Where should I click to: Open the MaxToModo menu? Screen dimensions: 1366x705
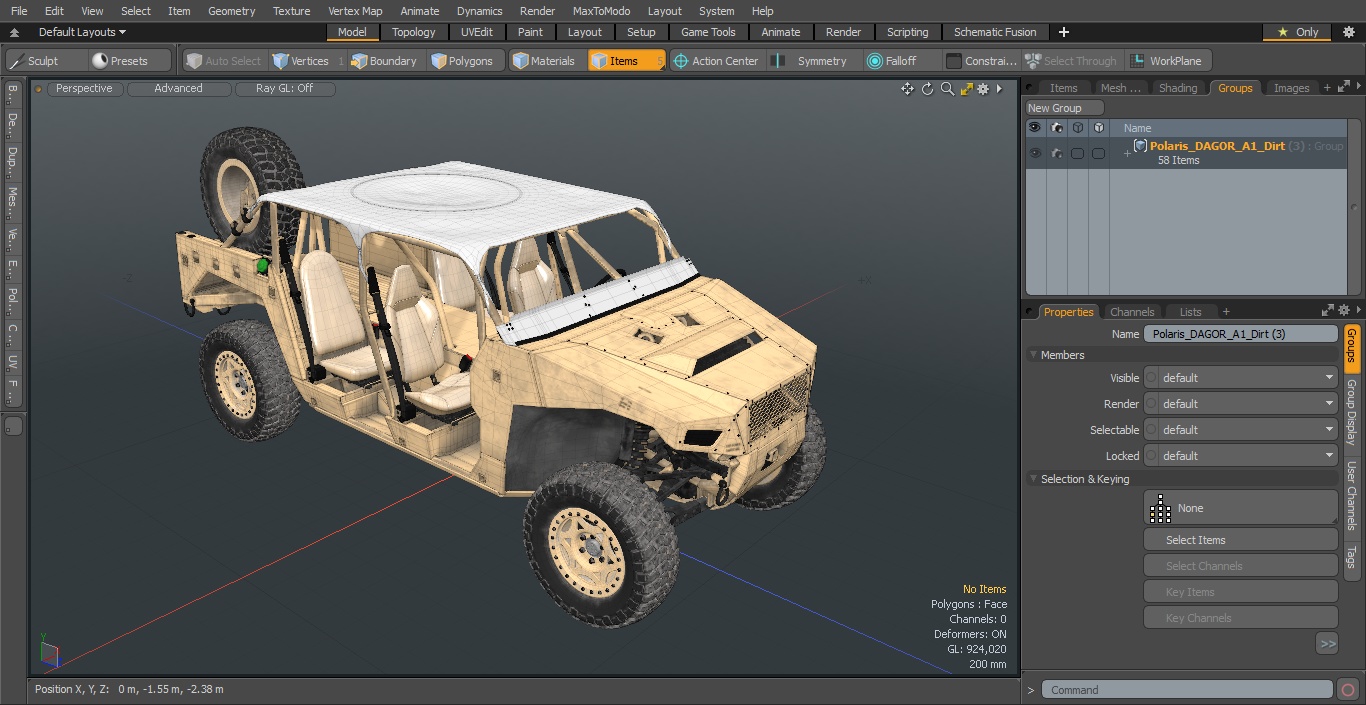[x=601, y=11]
